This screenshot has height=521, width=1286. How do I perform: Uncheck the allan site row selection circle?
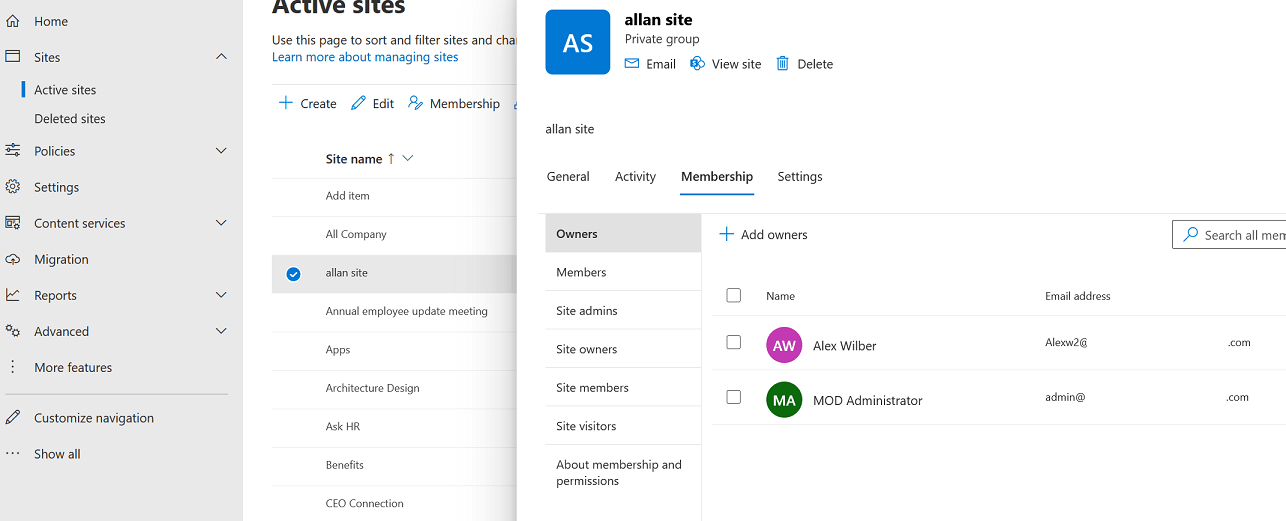[293, 273]
